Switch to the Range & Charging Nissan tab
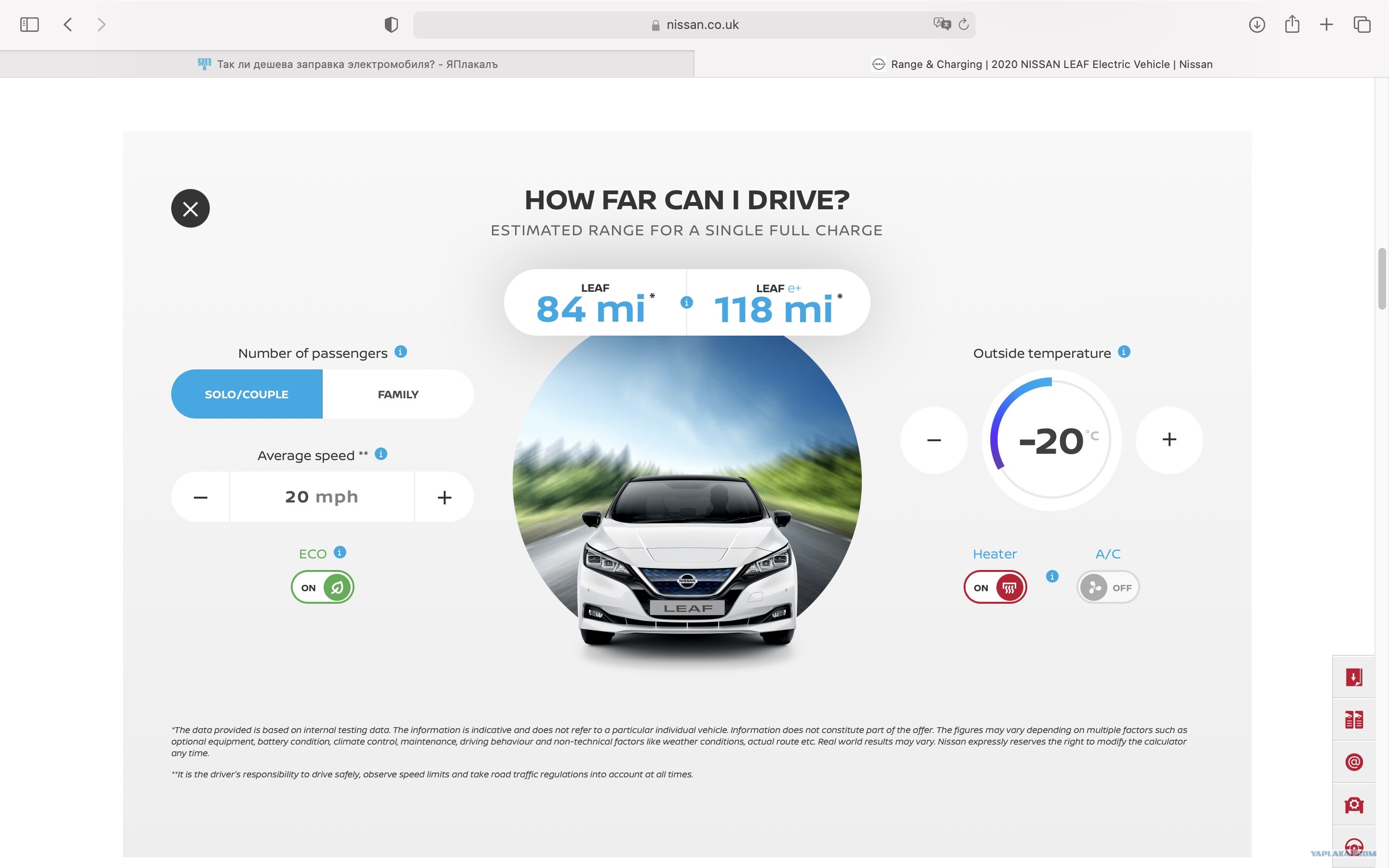 click(x=1042, y=64)
